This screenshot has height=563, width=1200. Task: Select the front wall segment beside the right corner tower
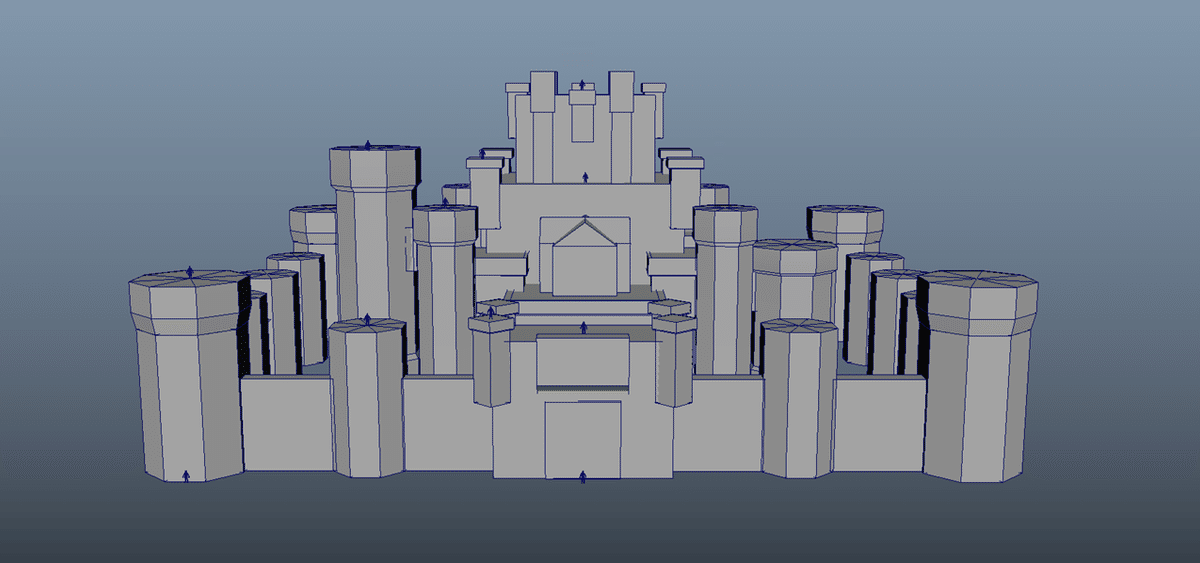tap(879, 424)
